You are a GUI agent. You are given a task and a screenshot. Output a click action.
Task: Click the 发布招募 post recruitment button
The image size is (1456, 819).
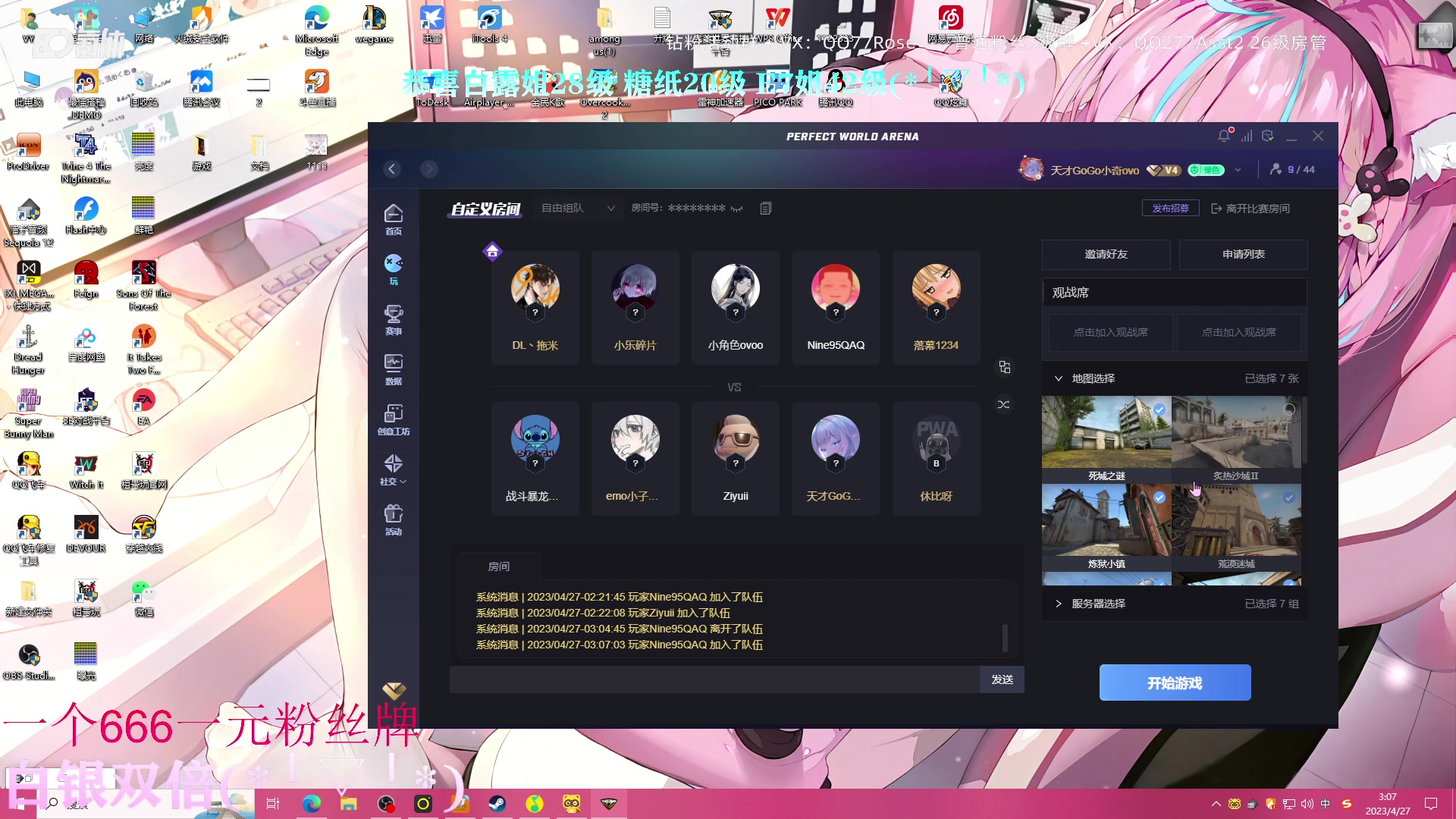point(1170,208)
